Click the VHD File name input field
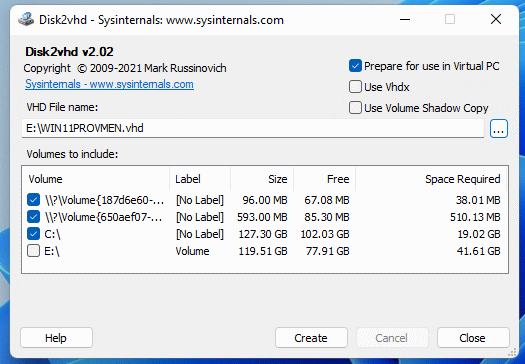 click(253, 128)
